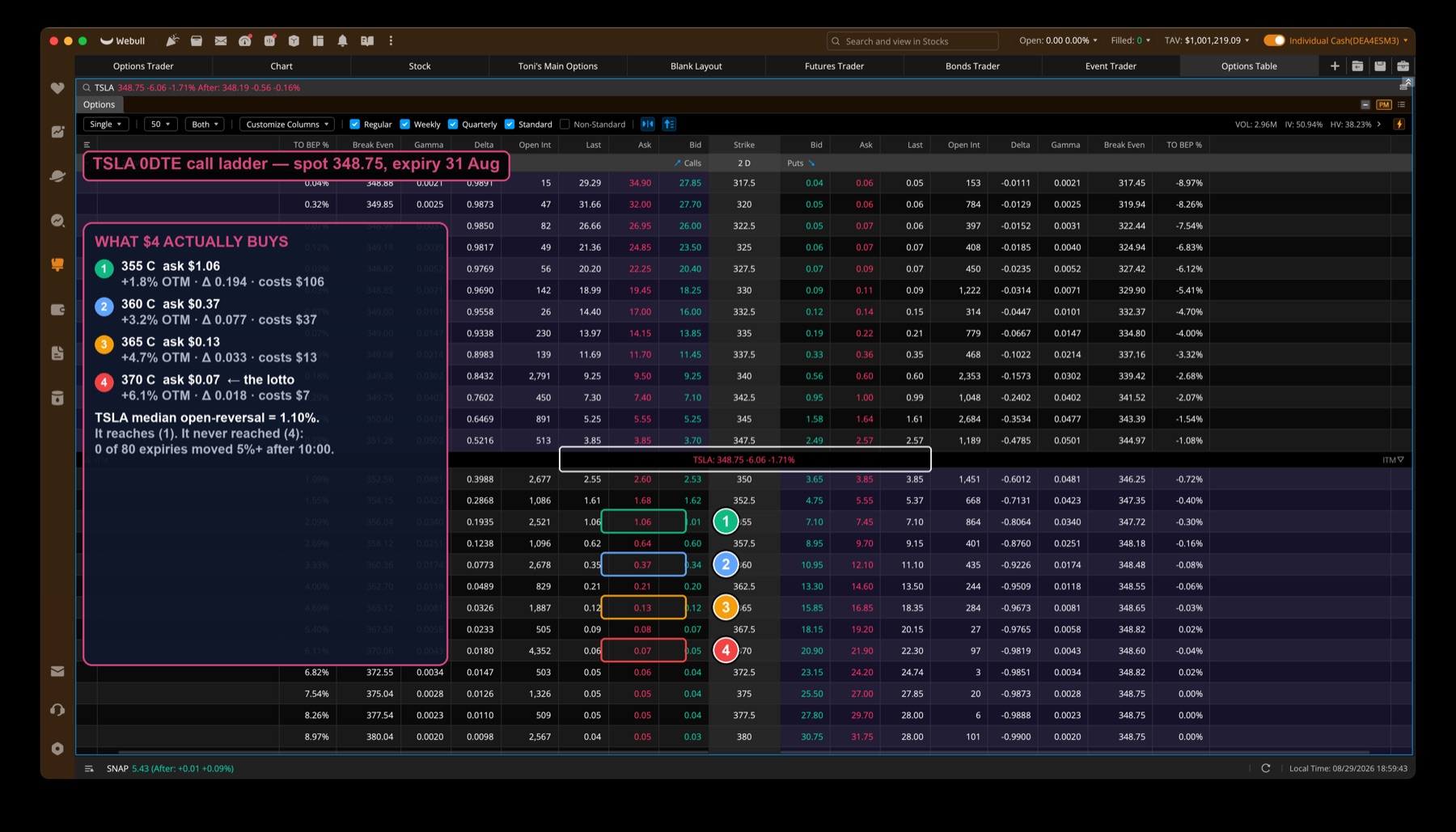
Task: Open the three-dot more menu in toolbar
Action: point(391,40)
